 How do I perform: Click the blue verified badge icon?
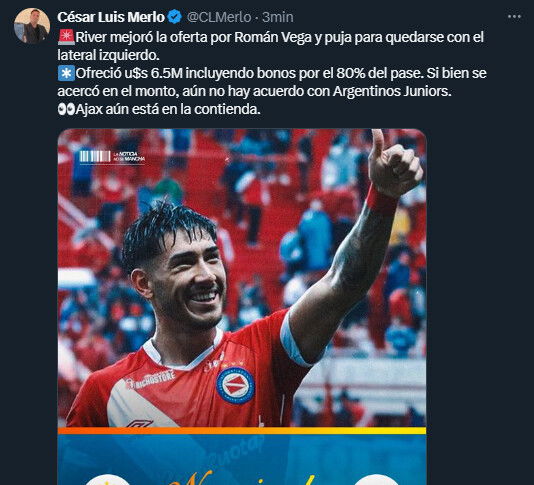(175, 17)
